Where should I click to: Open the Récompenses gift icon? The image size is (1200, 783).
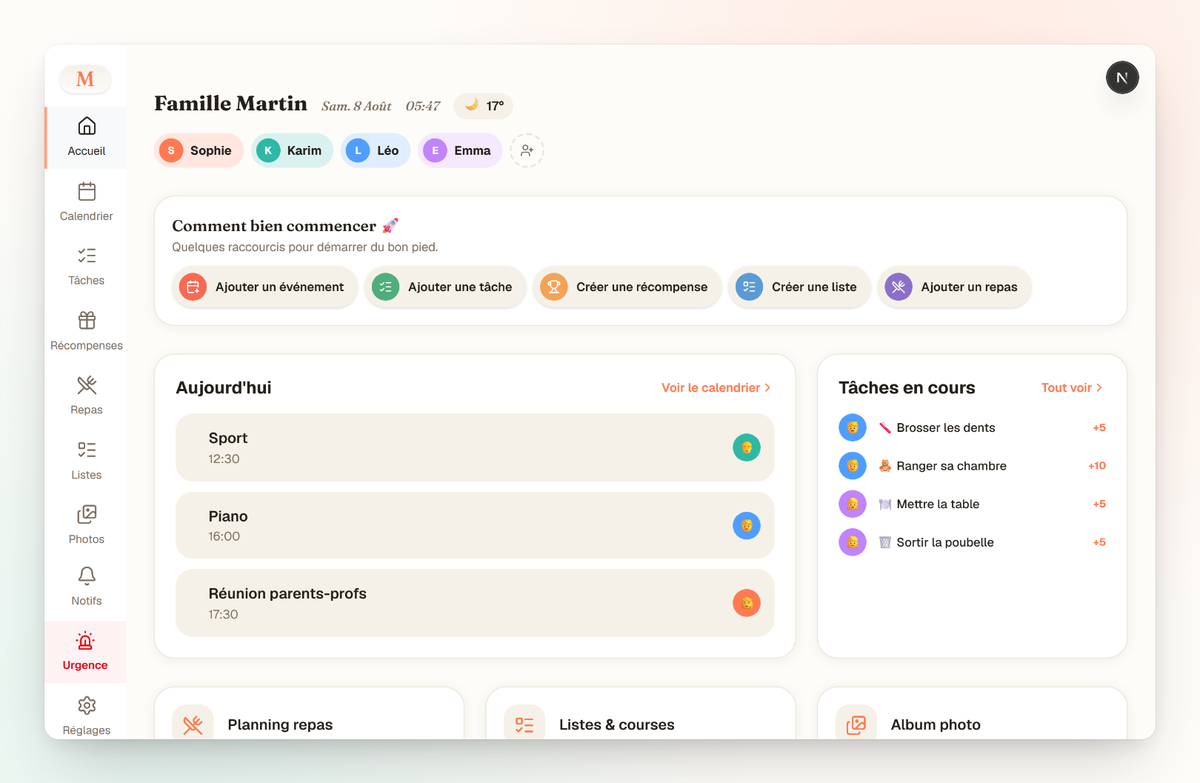pos(87,320)
